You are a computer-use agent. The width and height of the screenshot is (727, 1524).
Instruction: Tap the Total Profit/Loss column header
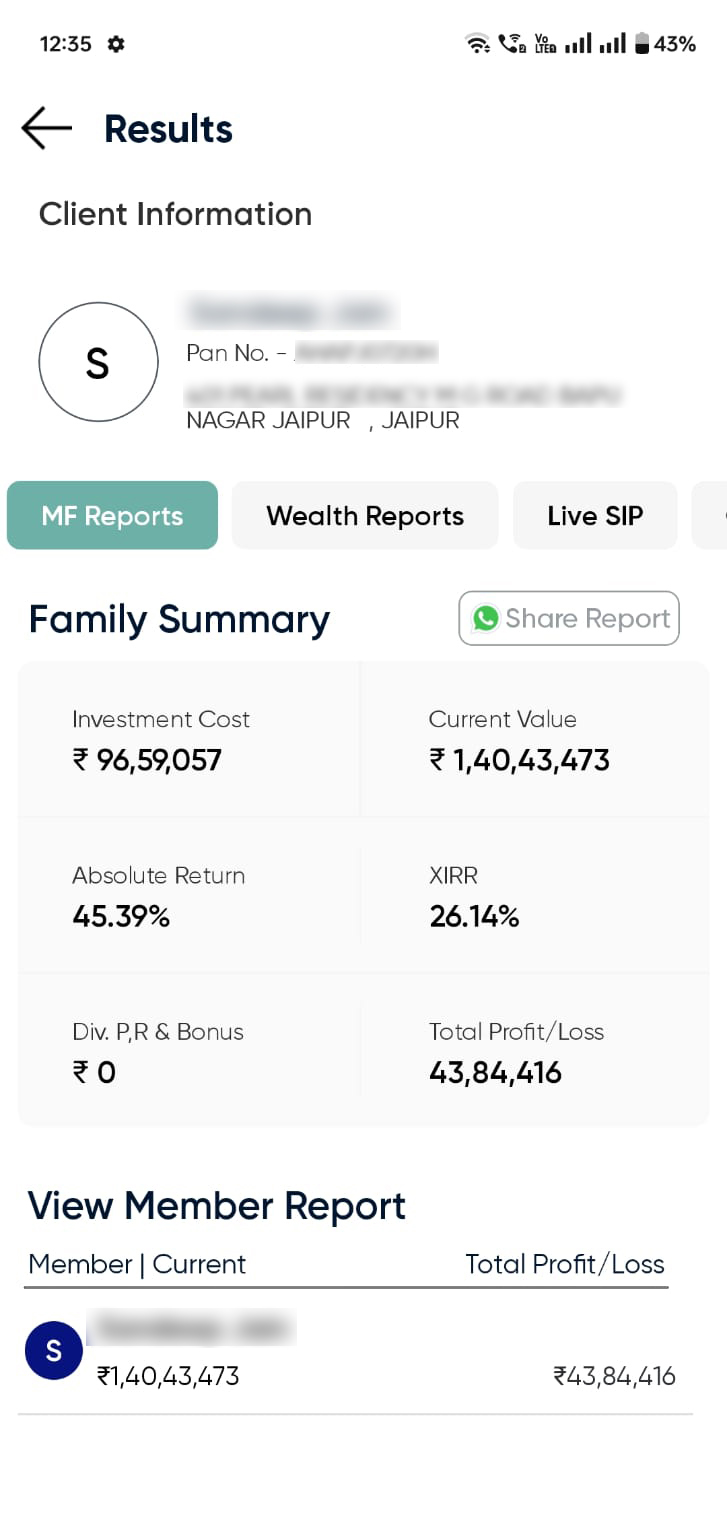coord(564,1264)
